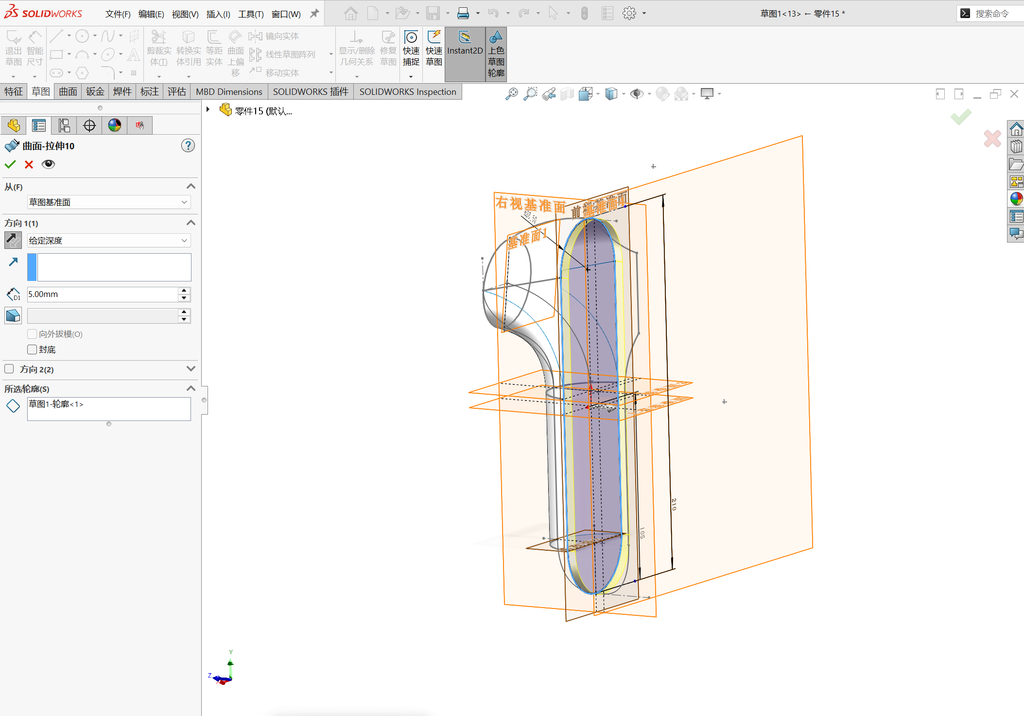1024x716 pixels.
Task: Check the 向外拔模 draft outward checkbox
Action: click(x=32, y=334)
